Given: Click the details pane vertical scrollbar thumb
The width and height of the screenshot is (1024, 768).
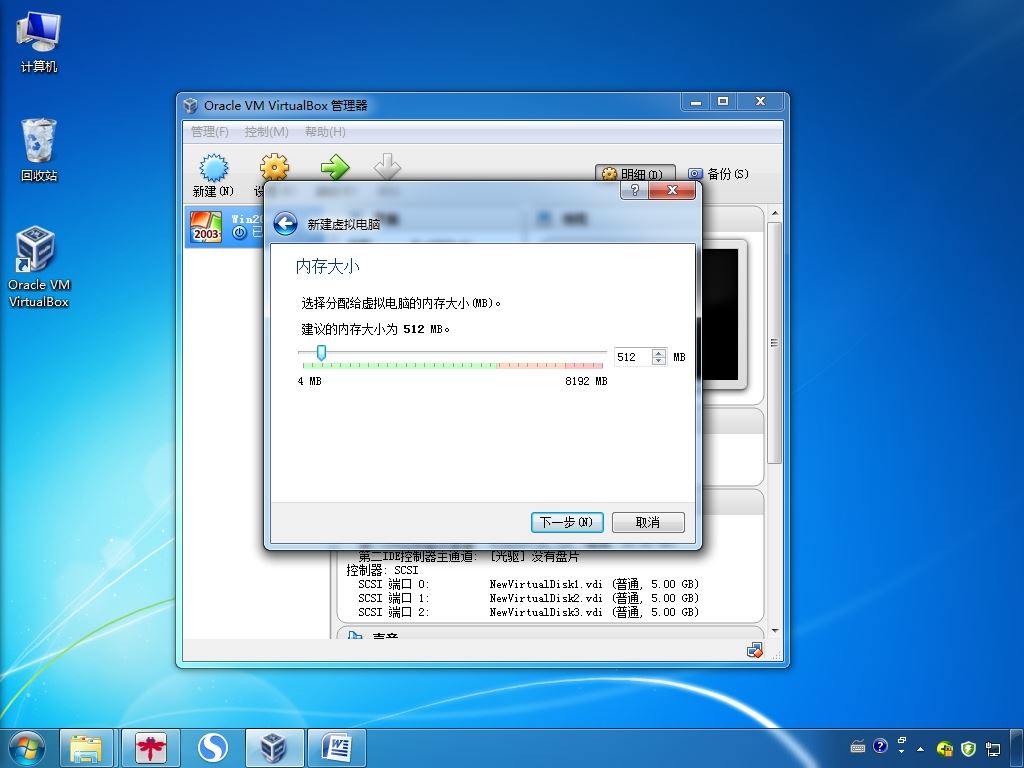Looking at the screenshot, I should coord(775,343).
